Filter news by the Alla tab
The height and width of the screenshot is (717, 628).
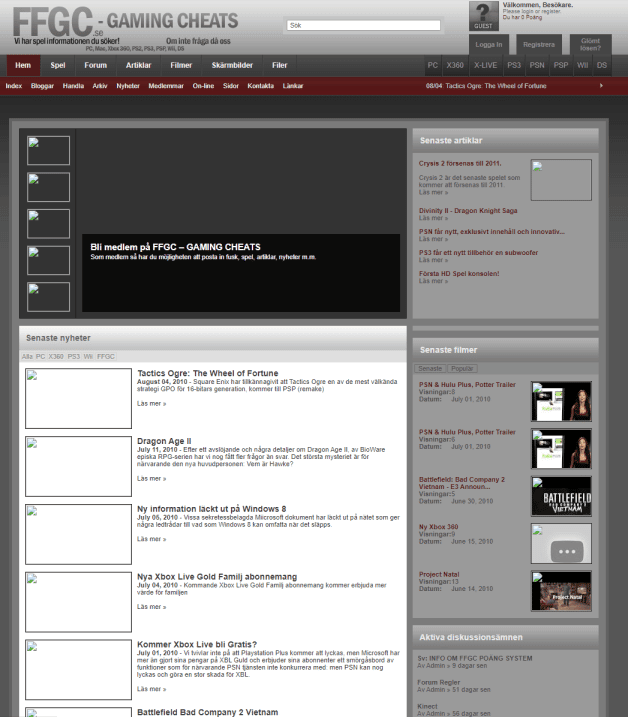click(x=27, y=357)
